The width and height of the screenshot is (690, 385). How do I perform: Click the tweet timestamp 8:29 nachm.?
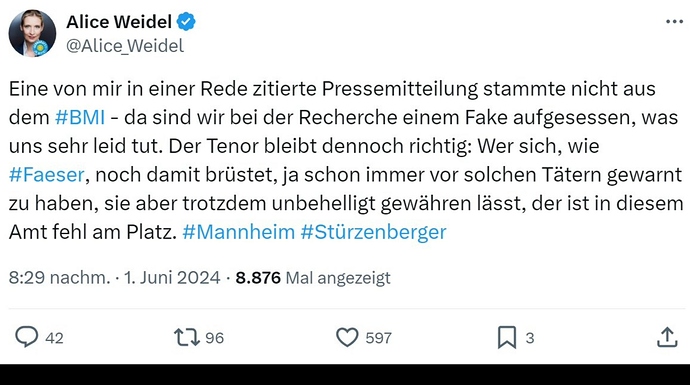pyautogui.click(x=59, y=278)
